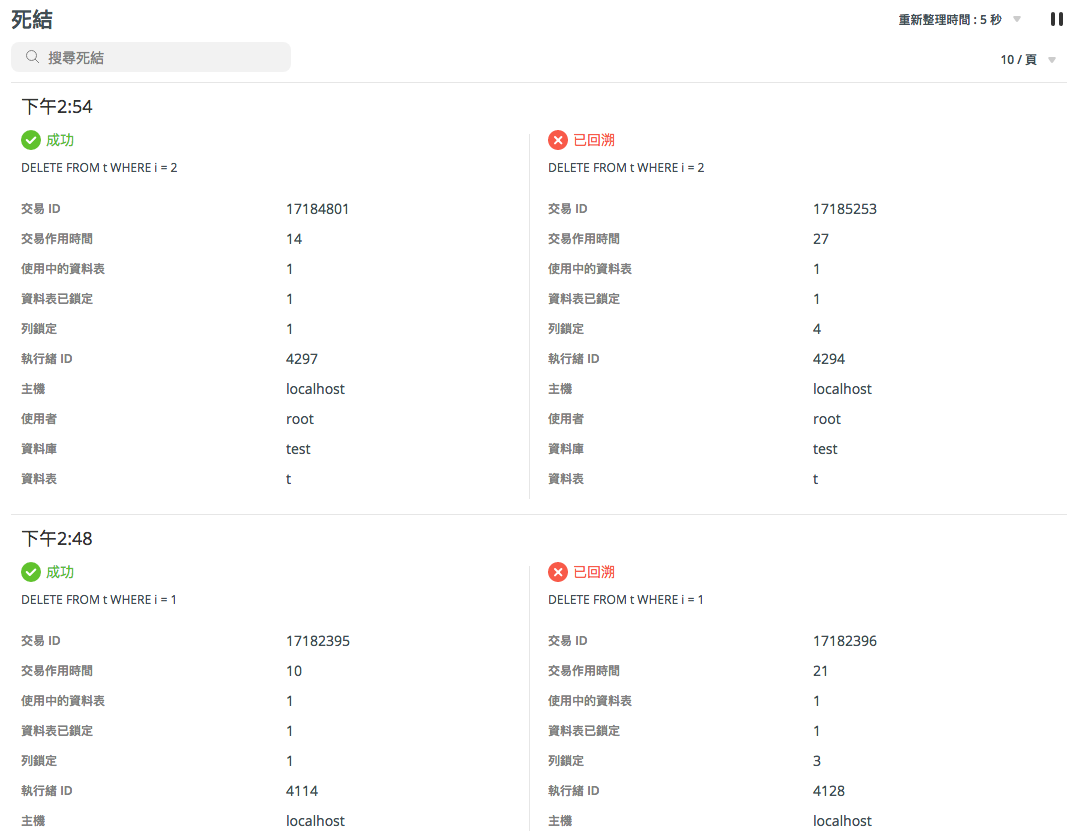Click transaction ID value 17185253
Viewport: 1076px width, 831px height.
click(x=844, y=209)
